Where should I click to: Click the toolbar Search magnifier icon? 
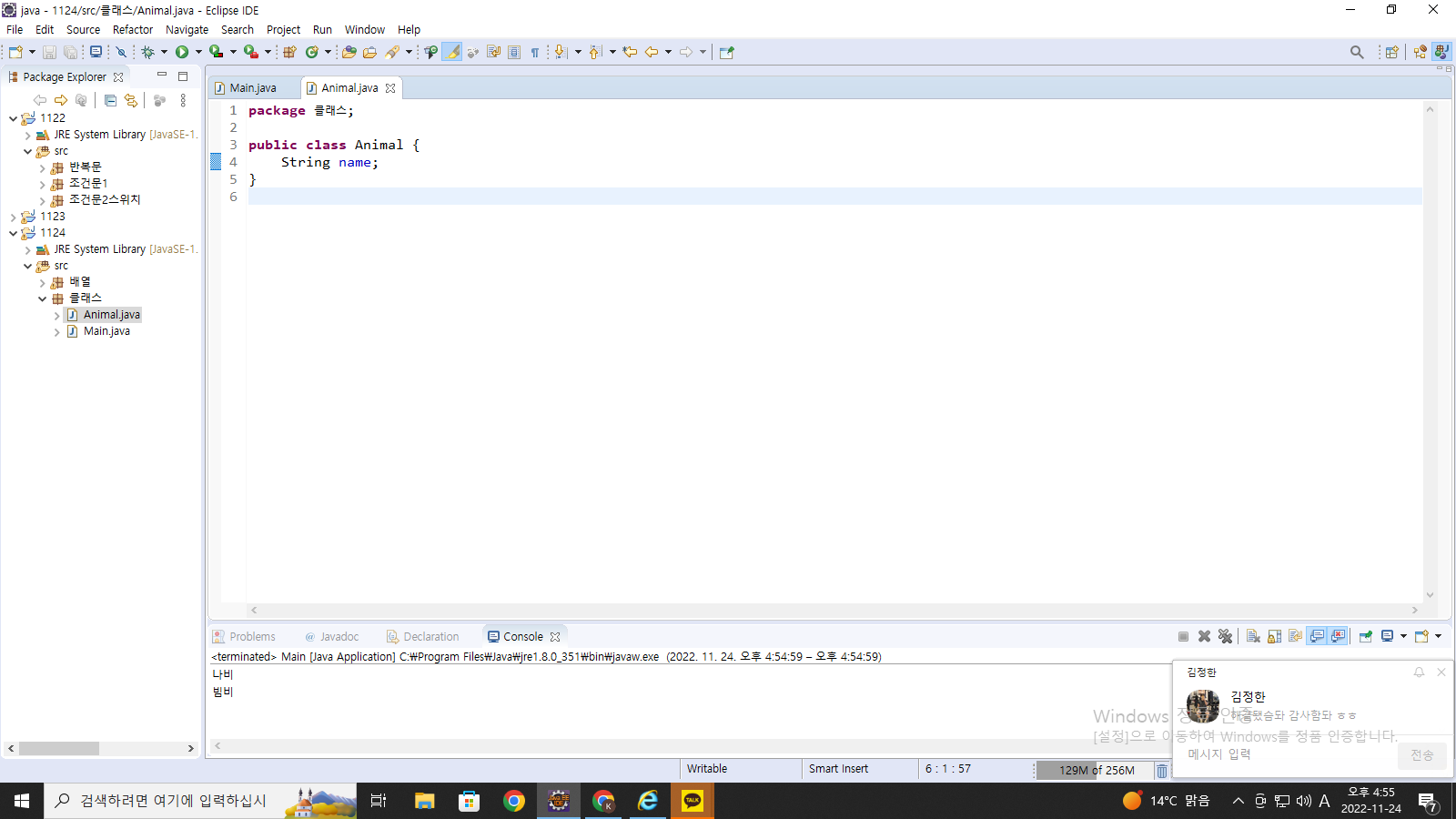click(1357, 52)
